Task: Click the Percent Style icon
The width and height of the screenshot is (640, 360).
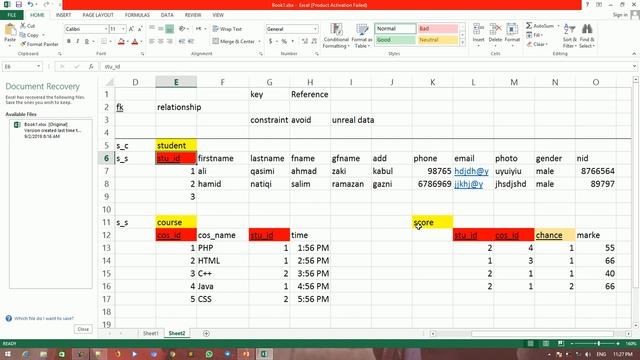Action: click(x=284, y=41)
